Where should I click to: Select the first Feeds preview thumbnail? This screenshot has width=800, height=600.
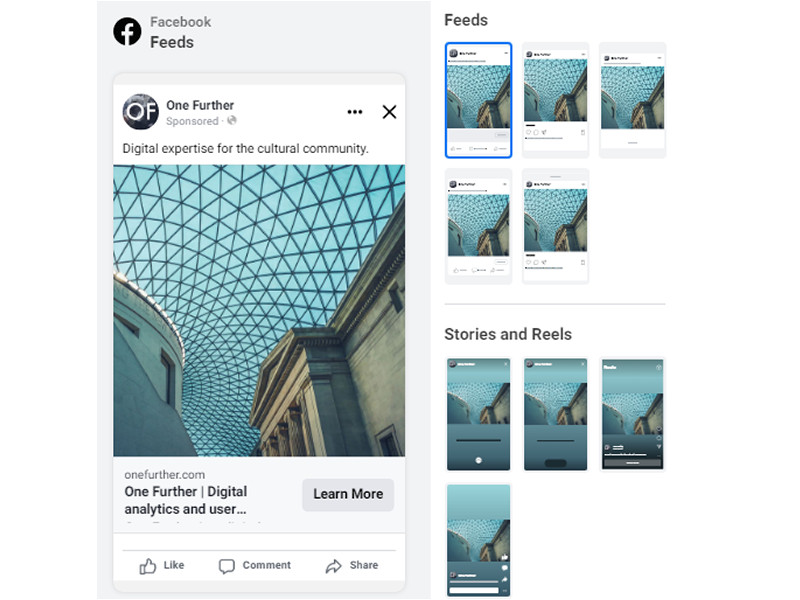coord(479,100)
